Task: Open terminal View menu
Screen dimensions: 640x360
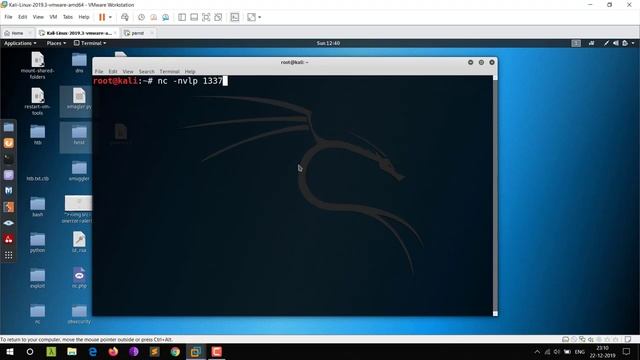Action: pyautogui.click(x=128, y=71)
